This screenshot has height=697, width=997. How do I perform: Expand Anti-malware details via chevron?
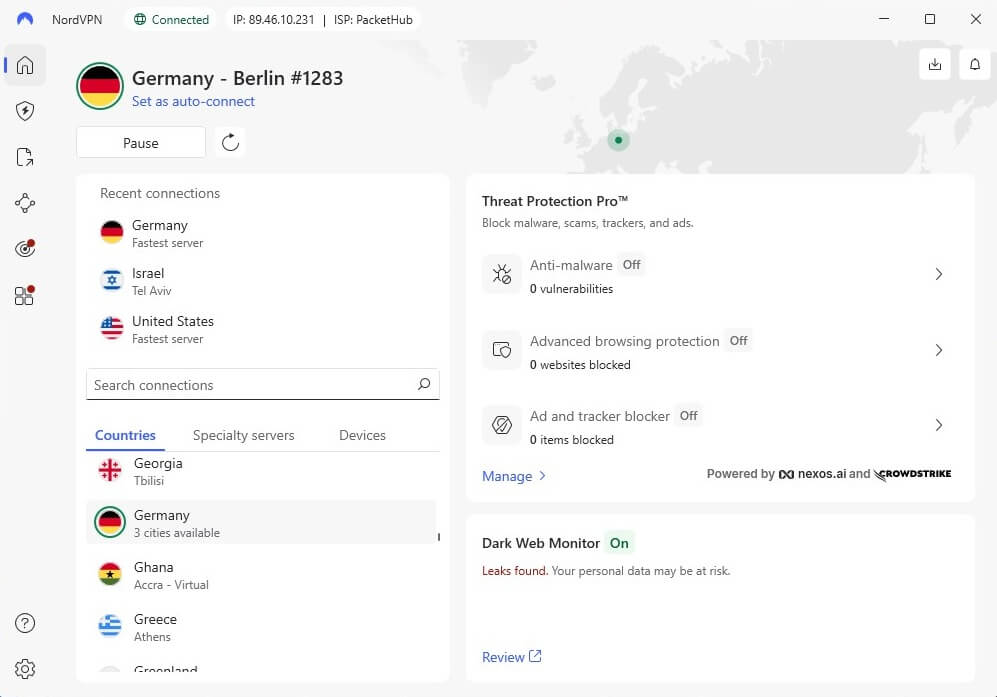938,274
